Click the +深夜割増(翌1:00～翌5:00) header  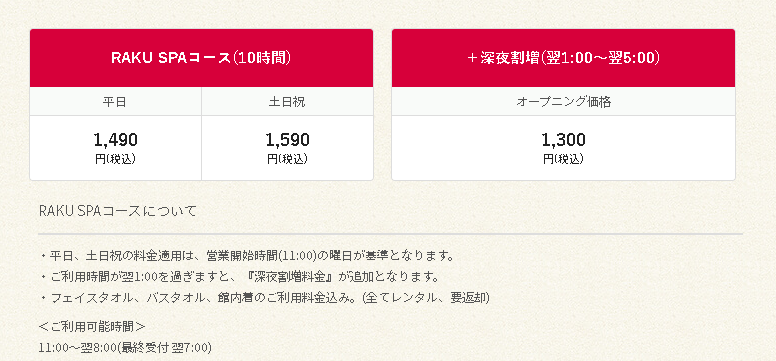[x=563, y=58]
